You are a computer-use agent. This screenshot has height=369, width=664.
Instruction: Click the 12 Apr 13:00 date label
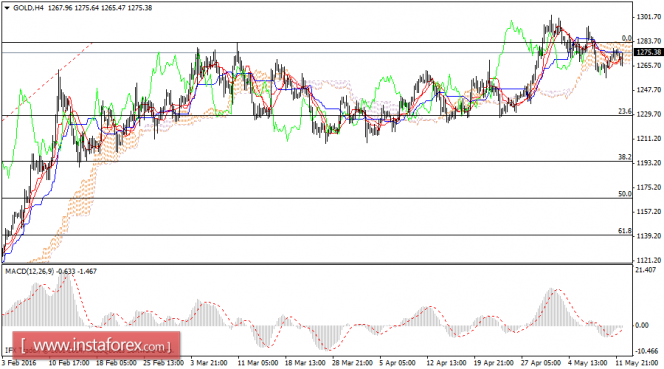pos(447,363)
